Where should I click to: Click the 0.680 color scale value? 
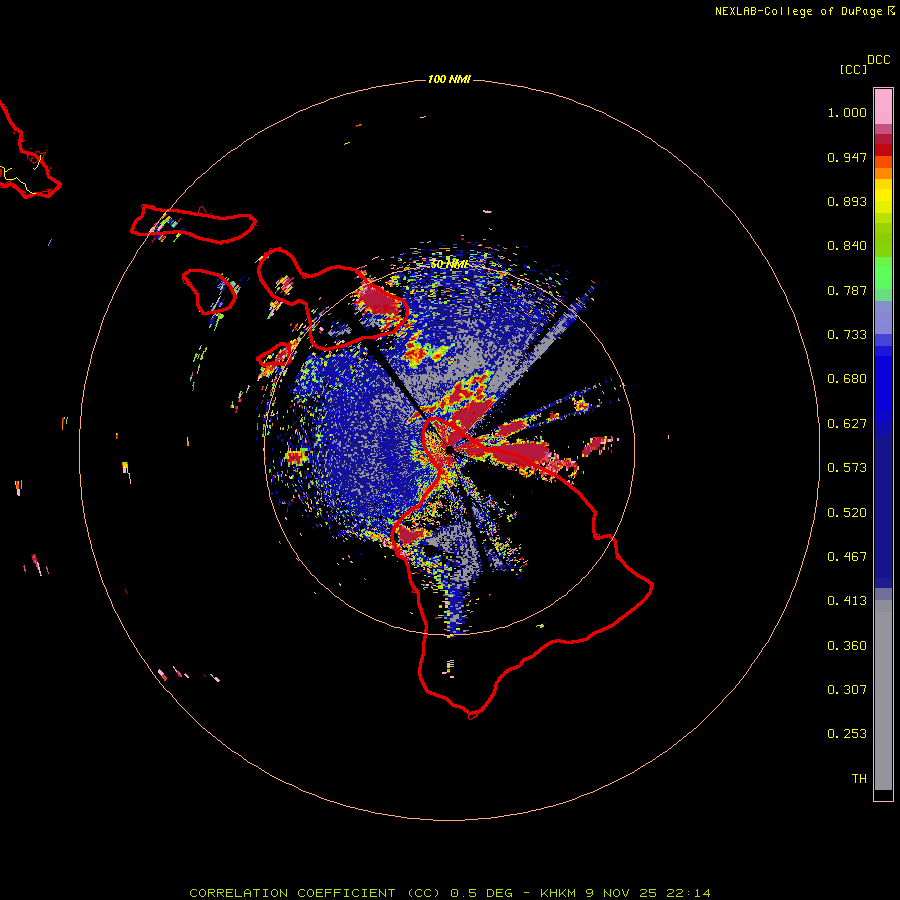847,379
